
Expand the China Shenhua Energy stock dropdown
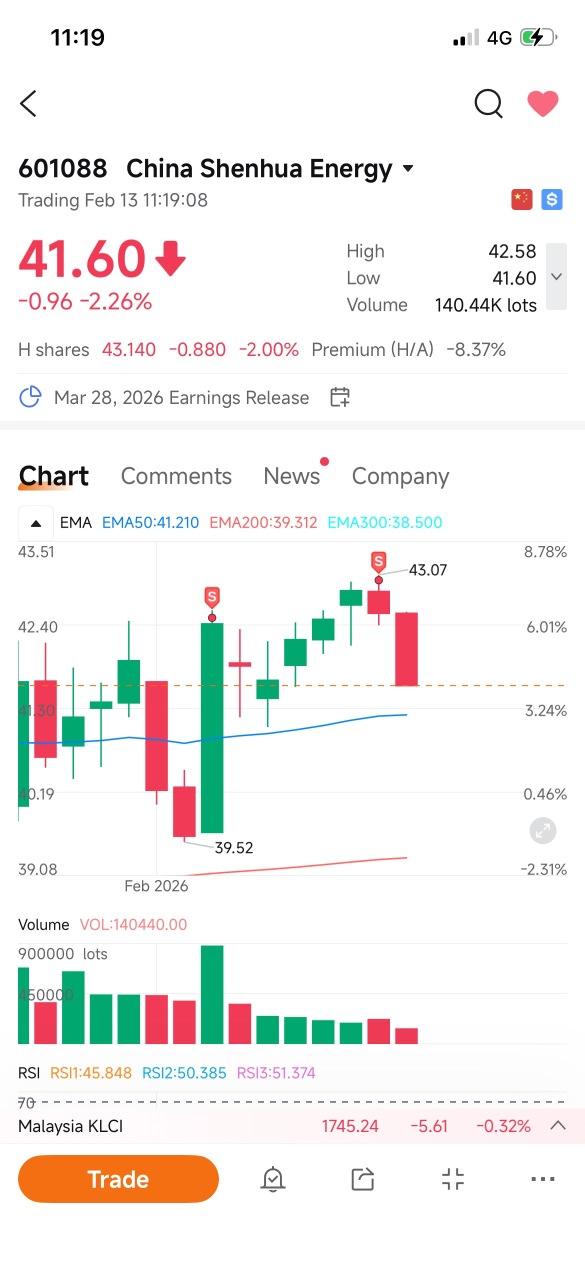[x=408, y=169]
